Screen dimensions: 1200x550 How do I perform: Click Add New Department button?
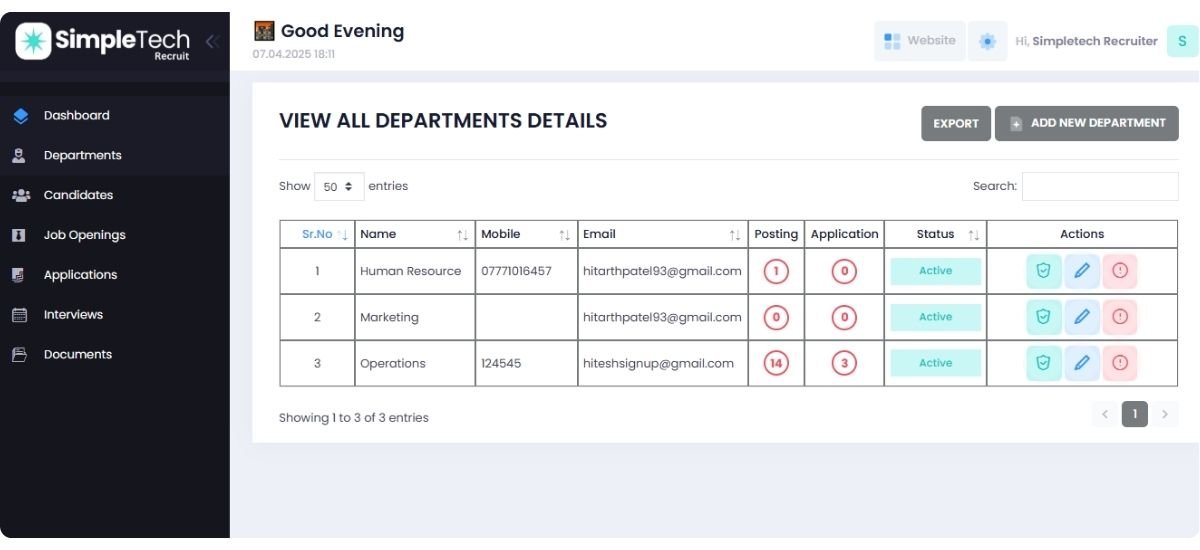[1086, 124]
